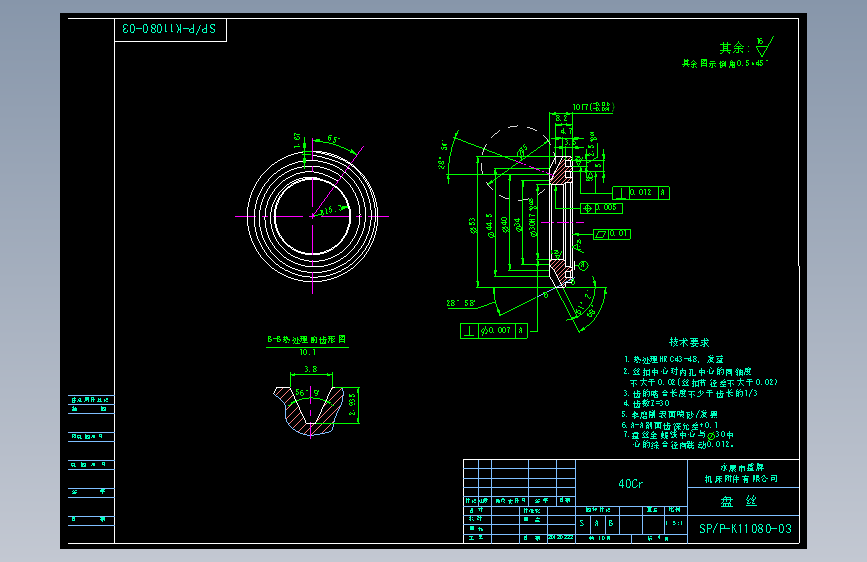Viewport: 867px width, 562px height.
Task: Select the 3.8 dimension on tooth profile
Action: [311, 369]
